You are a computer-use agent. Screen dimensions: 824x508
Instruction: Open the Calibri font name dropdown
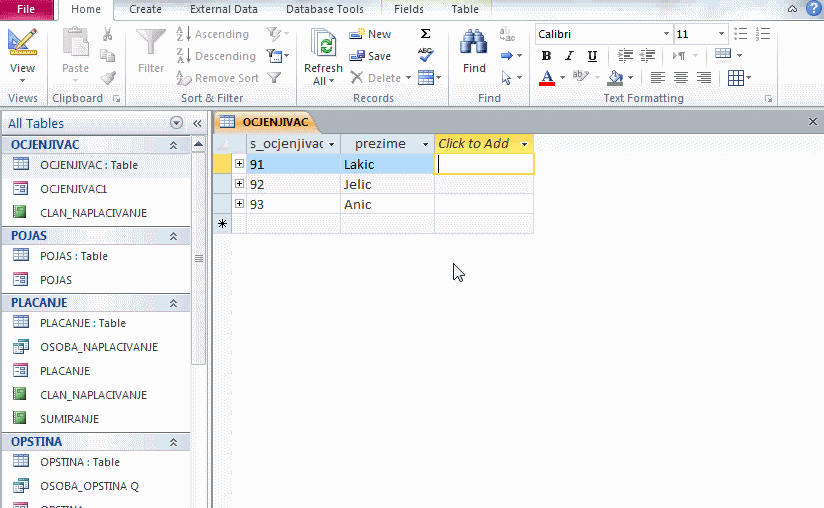[666, 34]
